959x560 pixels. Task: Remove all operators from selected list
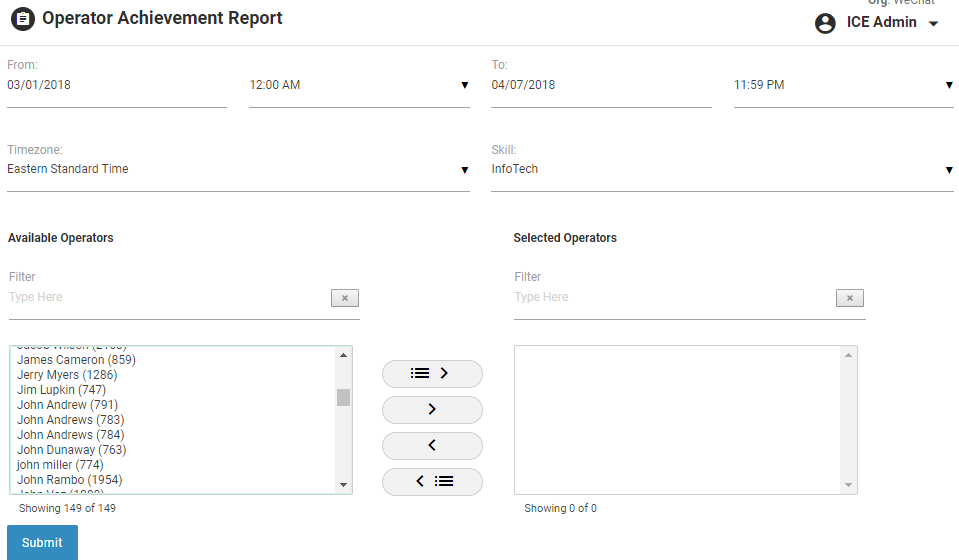coord(432,481)
